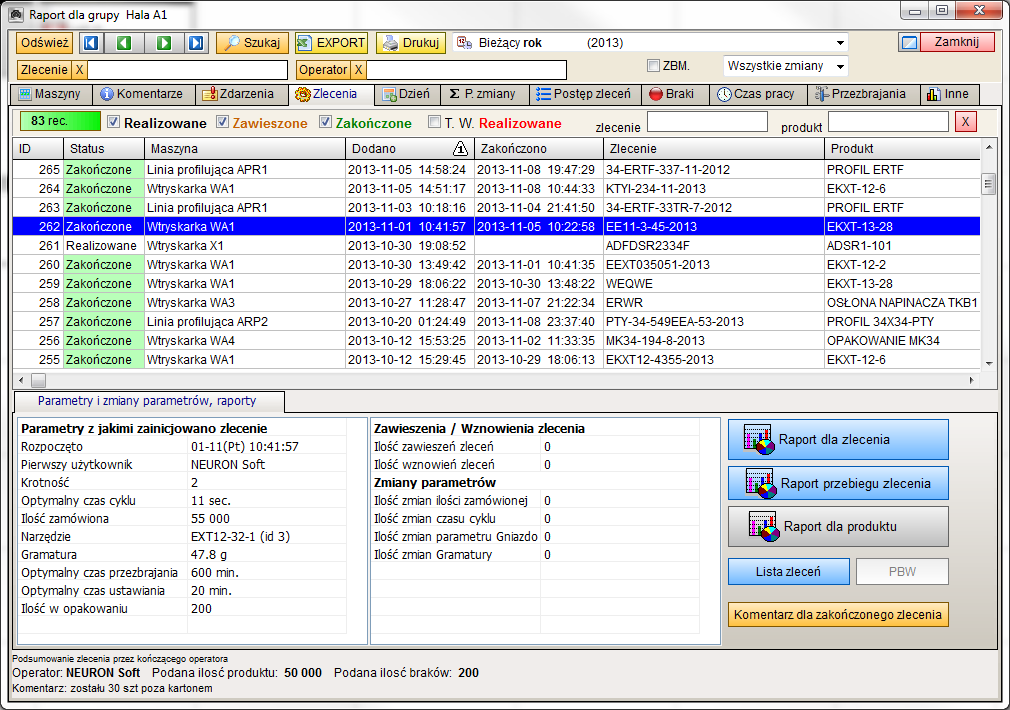Go to previous record with the green left arrow
1010x710 pixels.
click(124, 43)
